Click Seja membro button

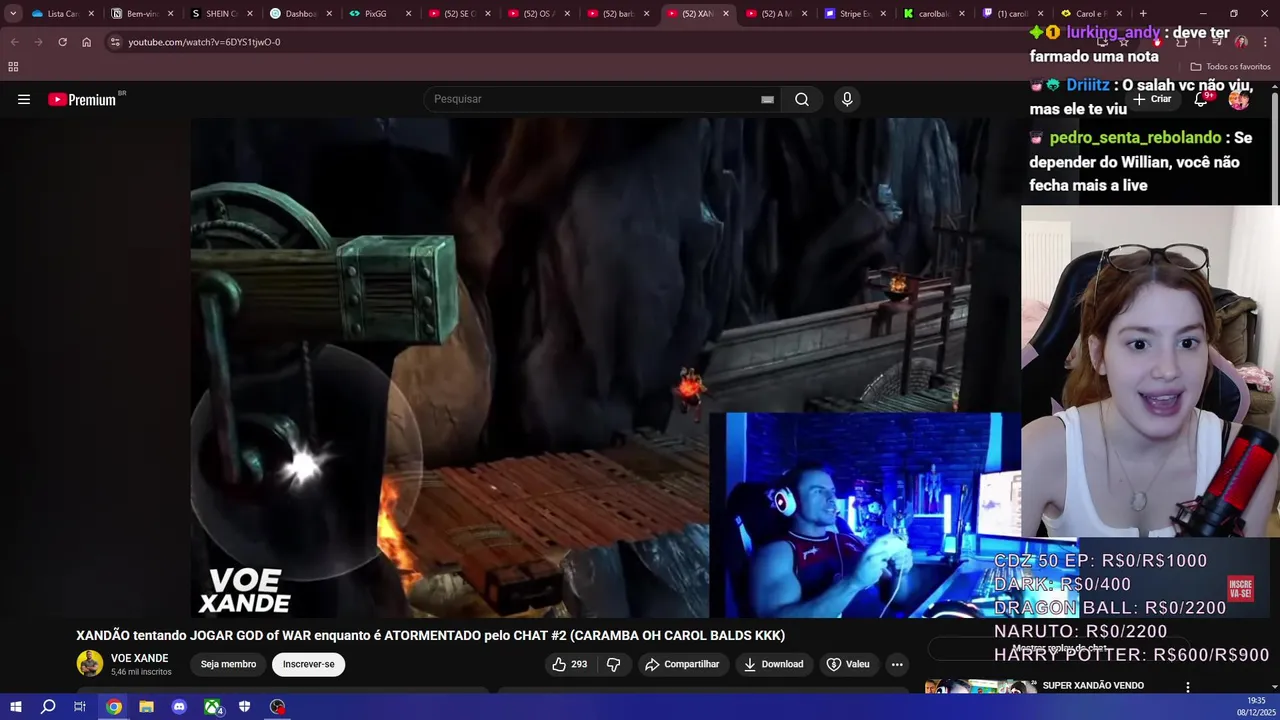[228, 664]
